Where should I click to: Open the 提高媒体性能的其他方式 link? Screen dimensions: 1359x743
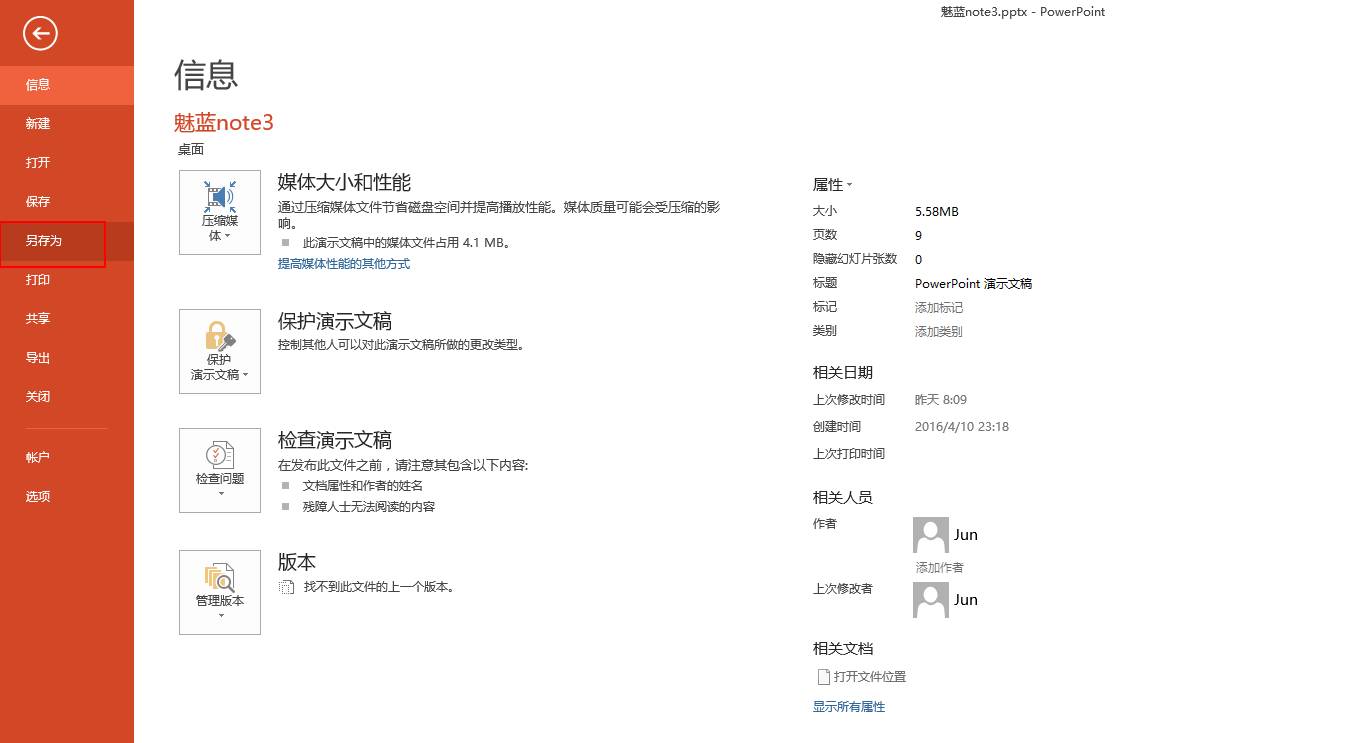tap(344, 264)
